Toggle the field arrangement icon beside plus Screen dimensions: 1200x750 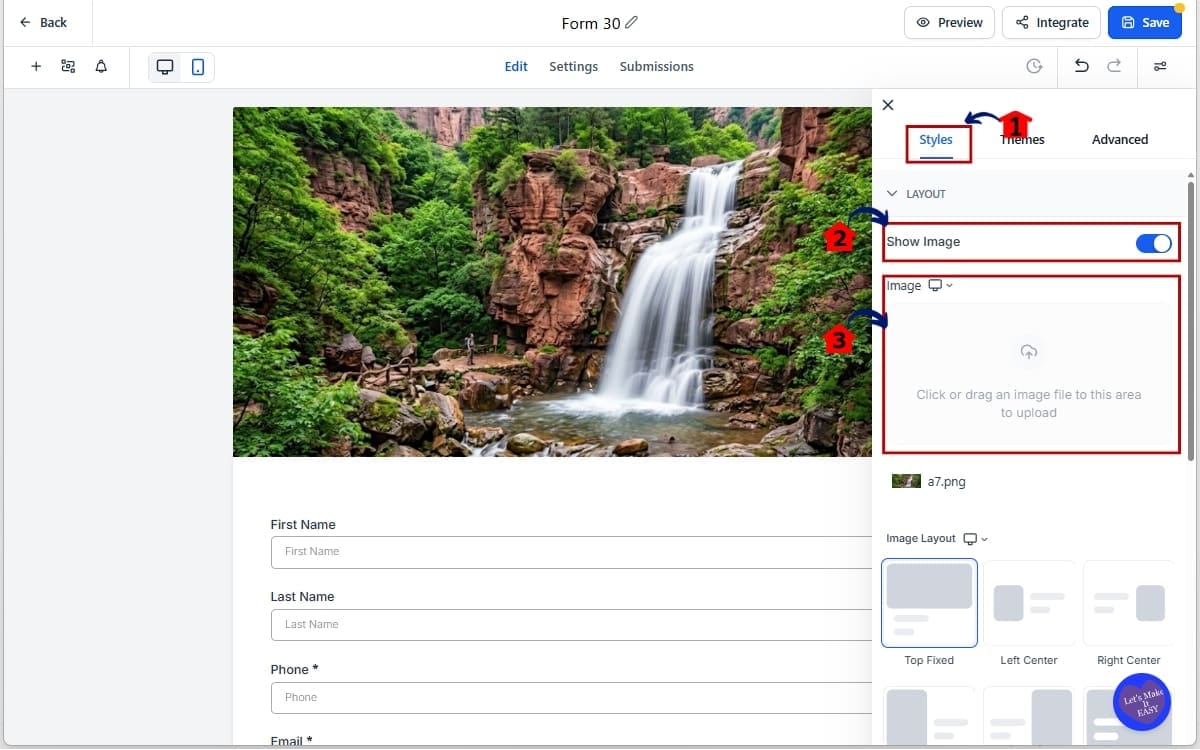(68, 66)
